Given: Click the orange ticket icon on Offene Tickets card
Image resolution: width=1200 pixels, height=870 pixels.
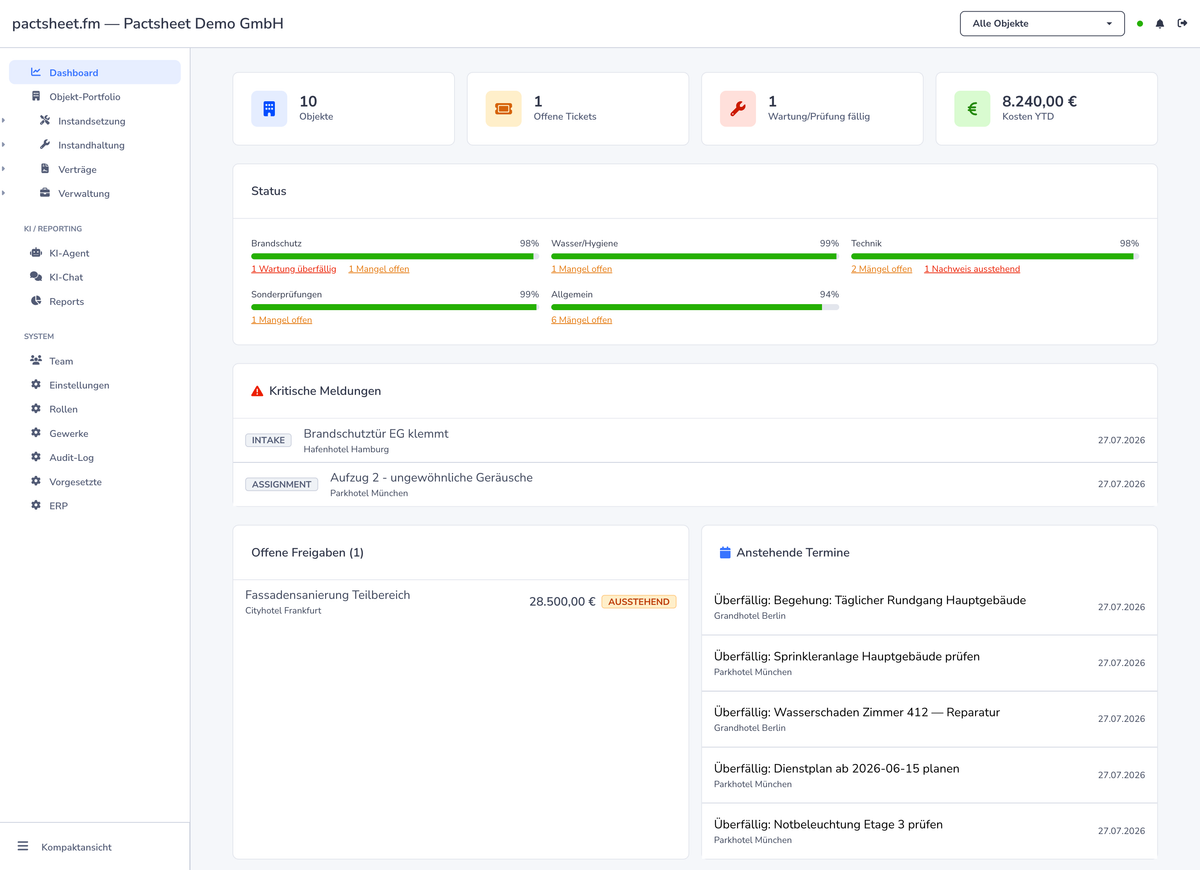Looking at the screenshot, I should tap(503, 109).
